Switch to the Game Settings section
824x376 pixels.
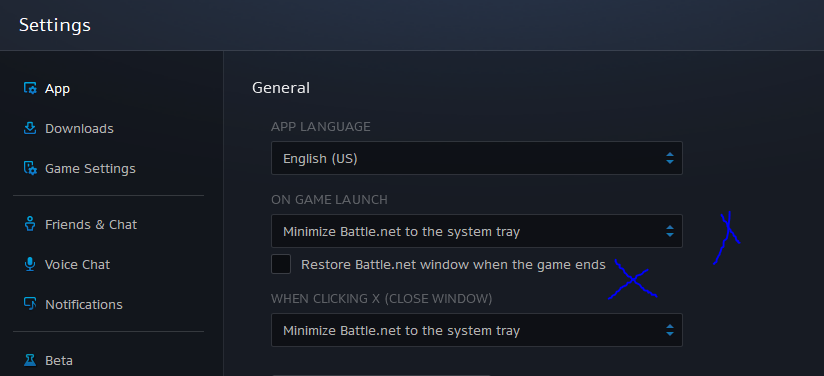[x=90, y=168]
